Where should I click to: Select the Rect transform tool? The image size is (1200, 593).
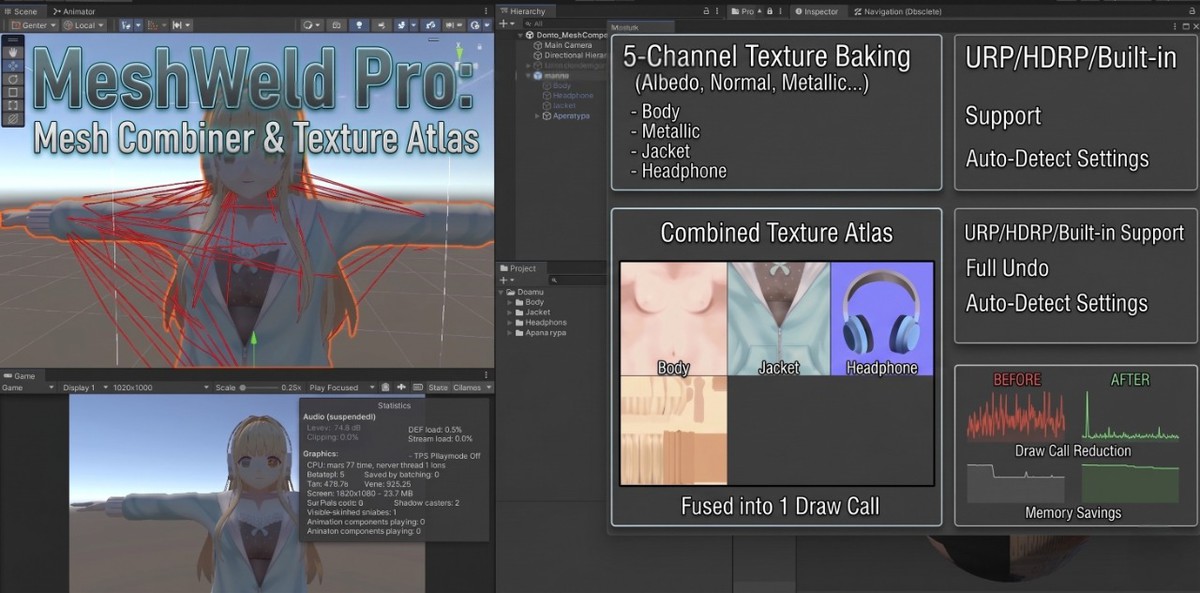pos(13,104)
